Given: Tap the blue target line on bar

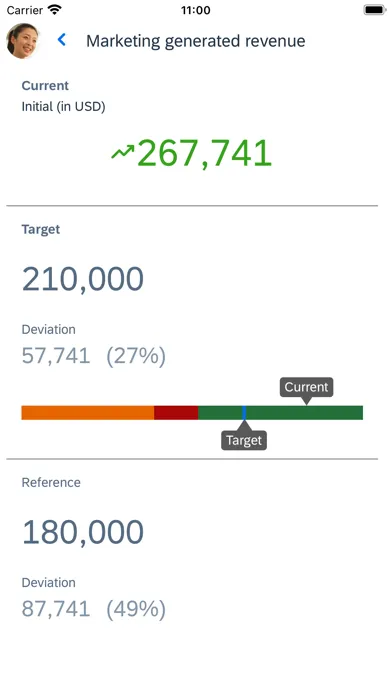Looking at the screenshot, I should (244, 412).
